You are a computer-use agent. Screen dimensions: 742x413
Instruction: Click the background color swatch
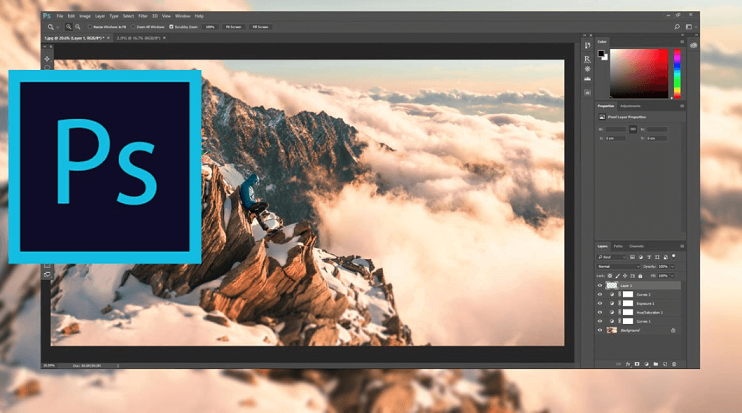605,57
